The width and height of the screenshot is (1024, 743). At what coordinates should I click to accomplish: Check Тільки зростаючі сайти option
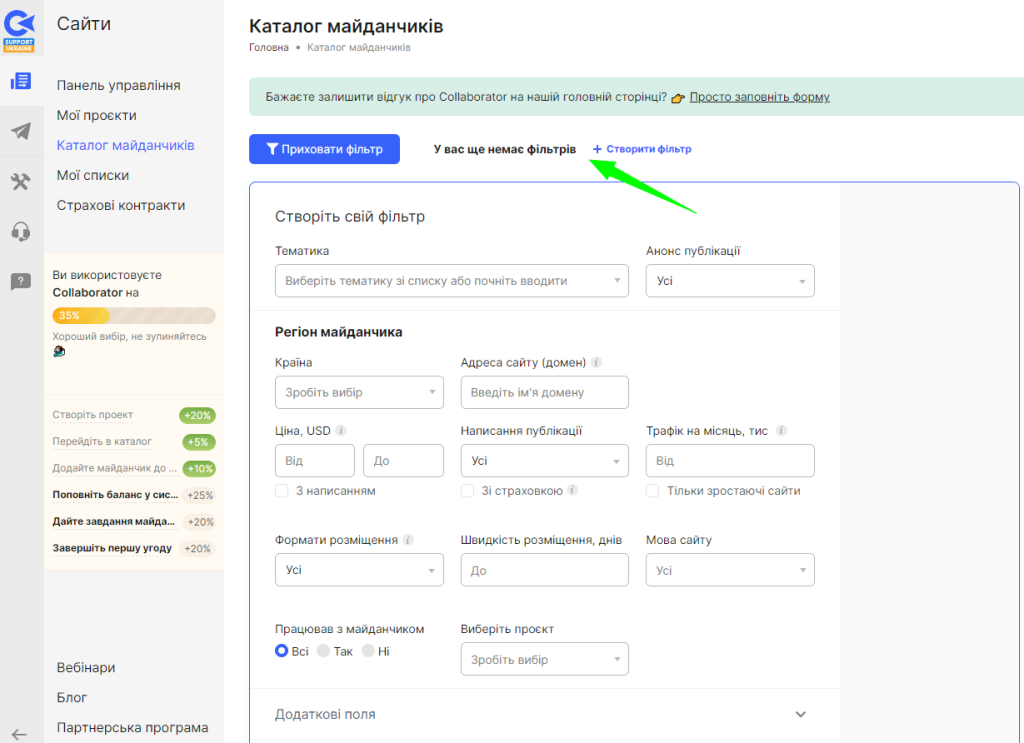coord(653,491)
